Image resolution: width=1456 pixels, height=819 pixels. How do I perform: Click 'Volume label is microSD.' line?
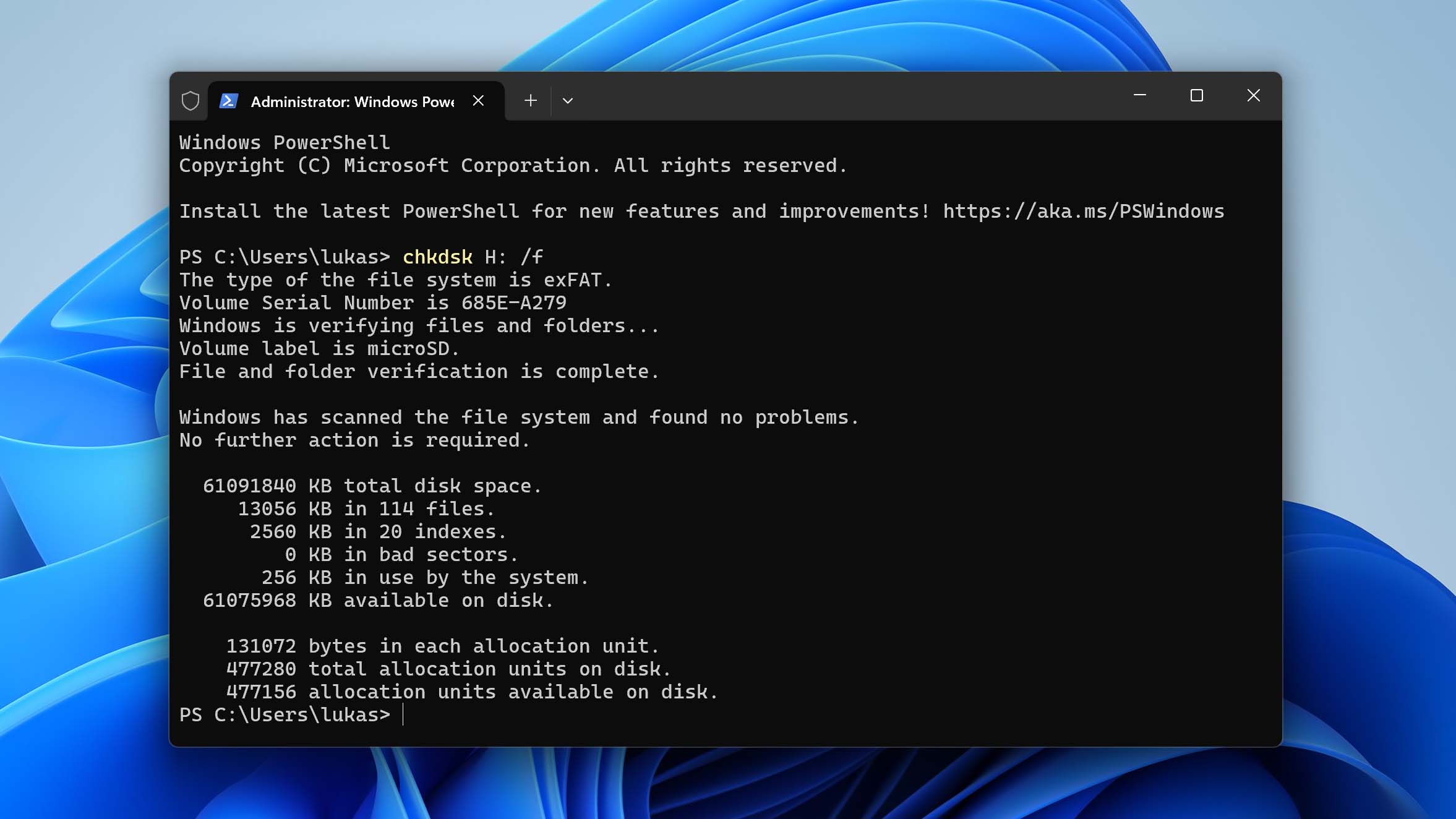pyautogui.click(x=319, y=349)
